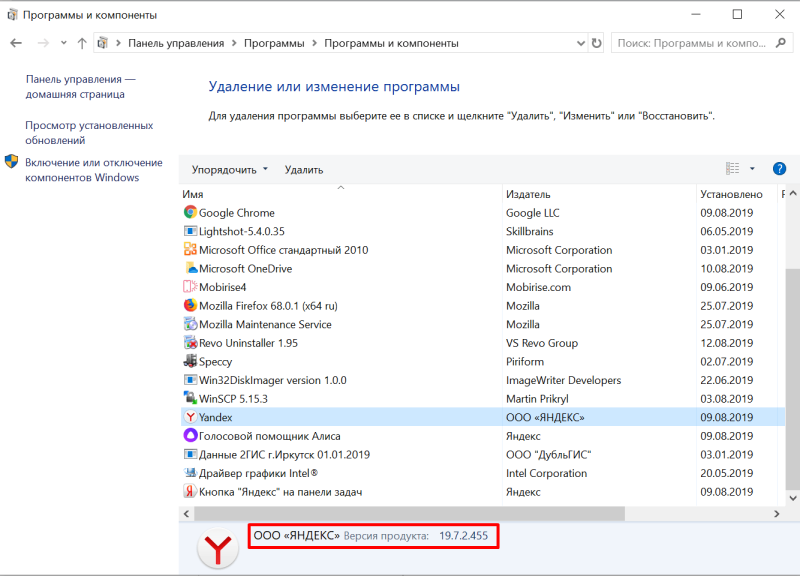Click the horizontal scrollbar thumb
The height and width of the screenshot is (576, 800).
pos(409,514)
